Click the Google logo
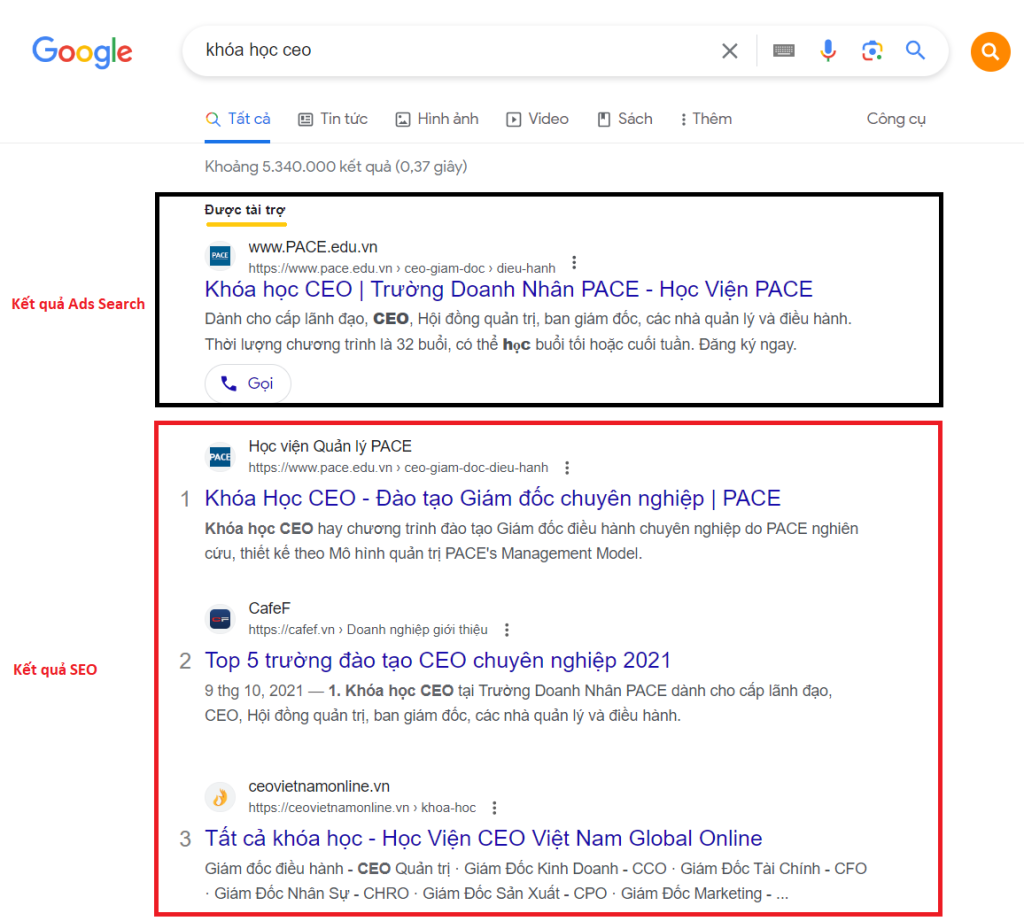 coord(82,52)
